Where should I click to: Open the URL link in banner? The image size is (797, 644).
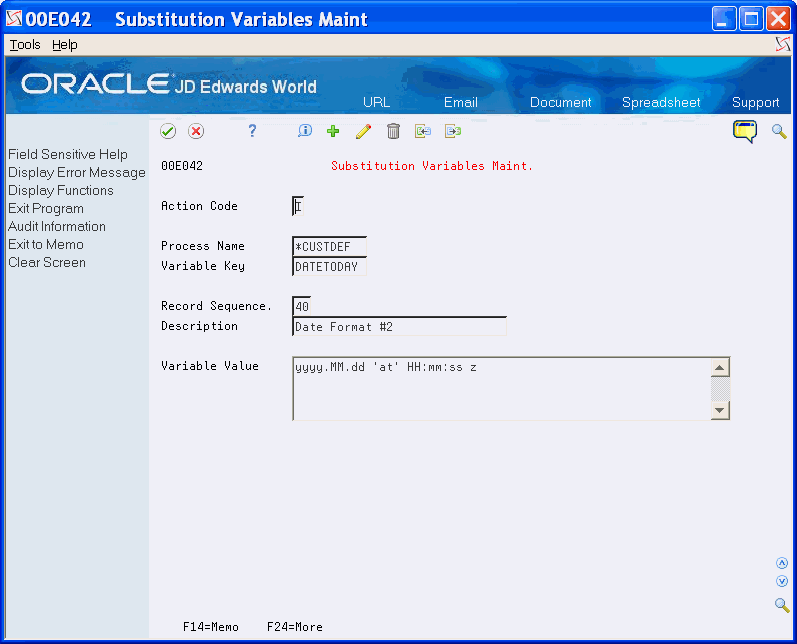click(377, 102)
